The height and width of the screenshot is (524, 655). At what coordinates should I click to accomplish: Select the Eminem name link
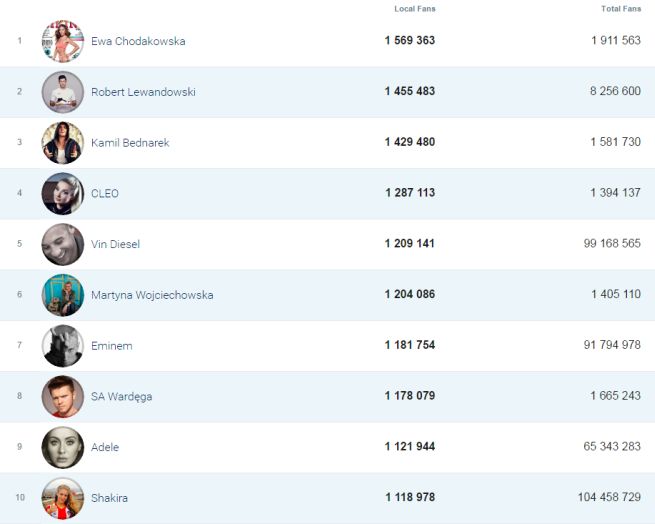tap(111, 346)
